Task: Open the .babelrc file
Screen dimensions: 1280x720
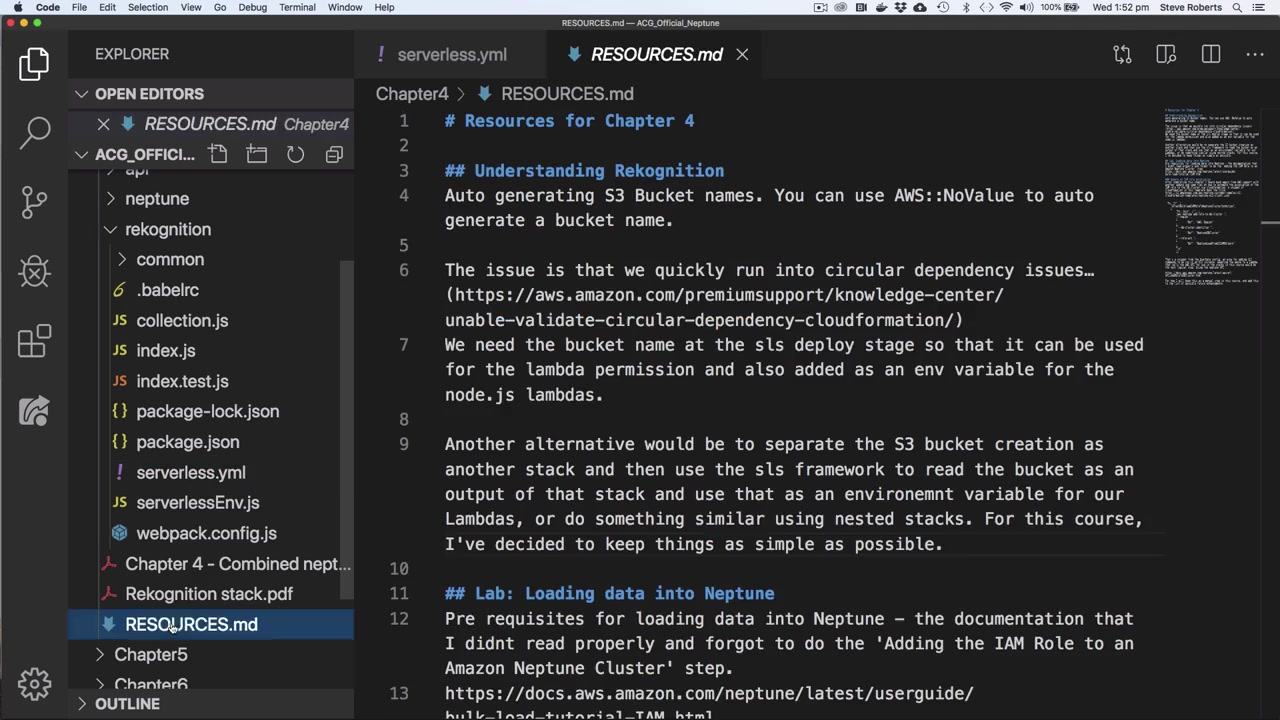Action: pos(167,290)
